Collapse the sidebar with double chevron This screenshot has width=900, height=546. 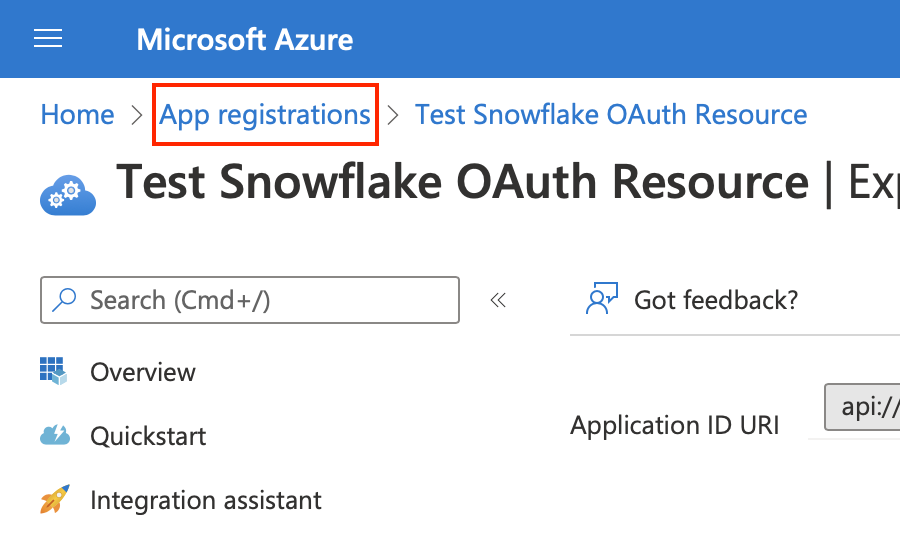point(498,300)
